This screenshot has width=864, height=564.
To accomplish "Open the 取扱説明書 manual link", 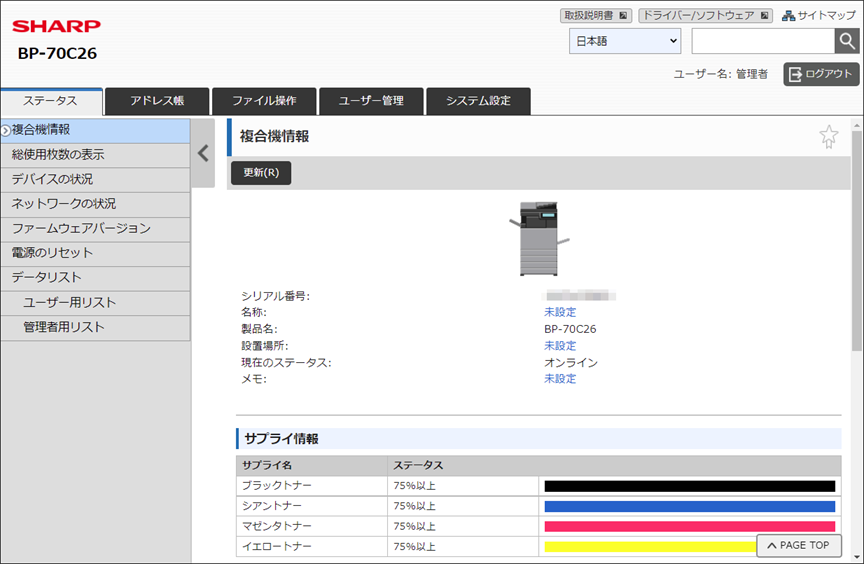I will [596, 15].
